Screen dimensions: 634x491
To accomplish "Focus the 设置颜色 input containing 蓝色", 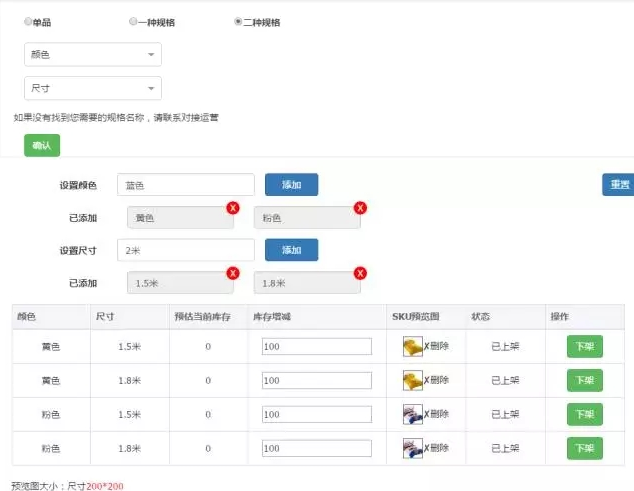I will [185, 185].
